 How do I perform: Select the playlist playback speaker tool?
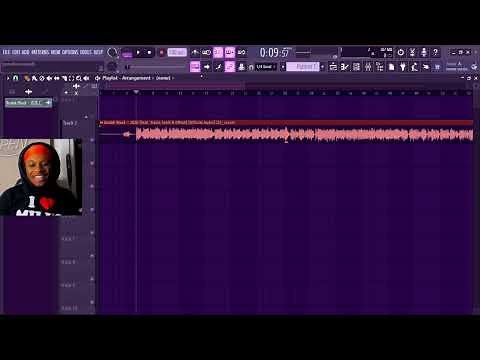[86, 78]
